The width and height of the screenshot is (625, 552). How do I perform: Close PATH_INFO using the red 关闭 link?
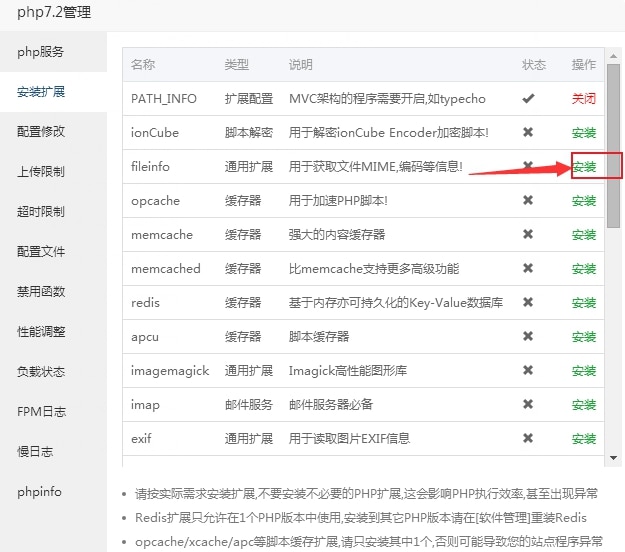click(x=583, y=99)
